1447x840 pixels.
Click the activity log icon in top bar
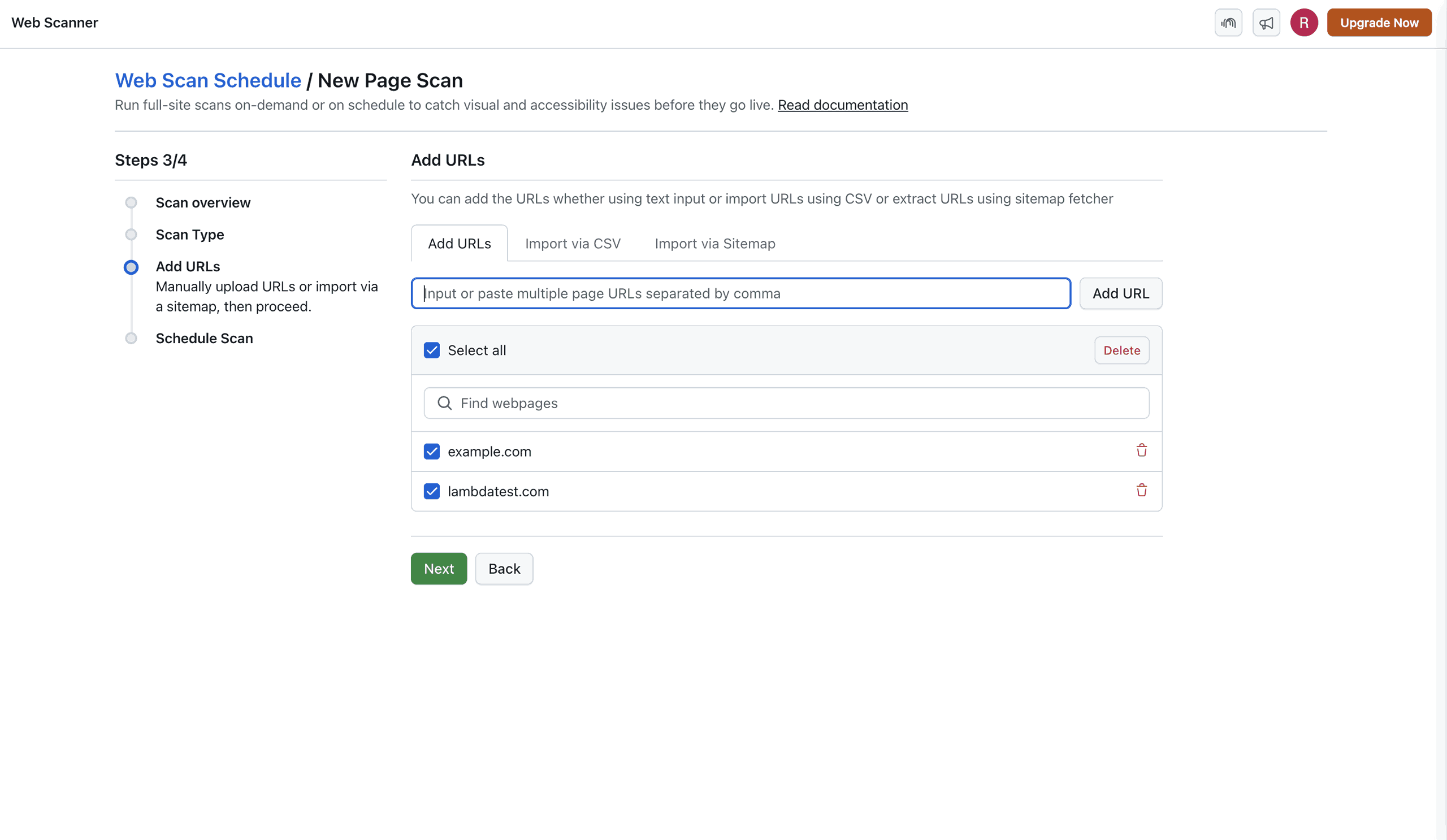point(1228,23)
